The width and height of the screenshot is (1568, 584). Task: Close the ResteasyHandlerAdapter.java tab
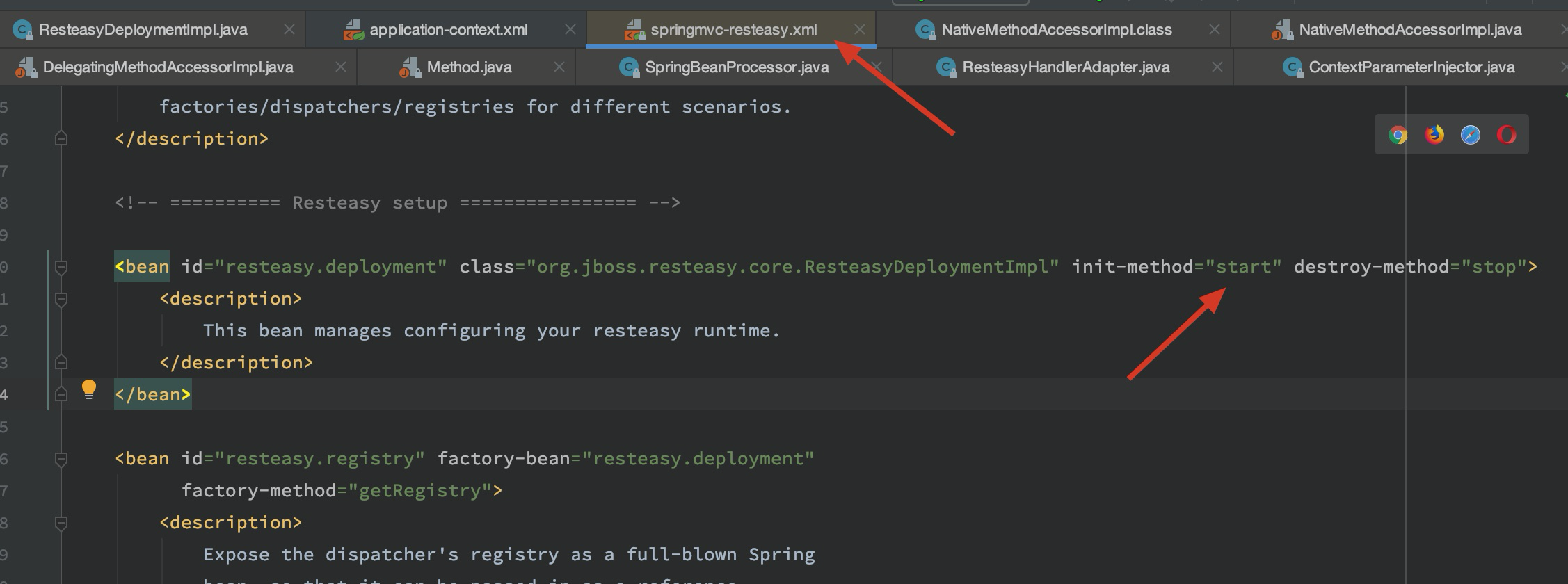(1217, 67)
